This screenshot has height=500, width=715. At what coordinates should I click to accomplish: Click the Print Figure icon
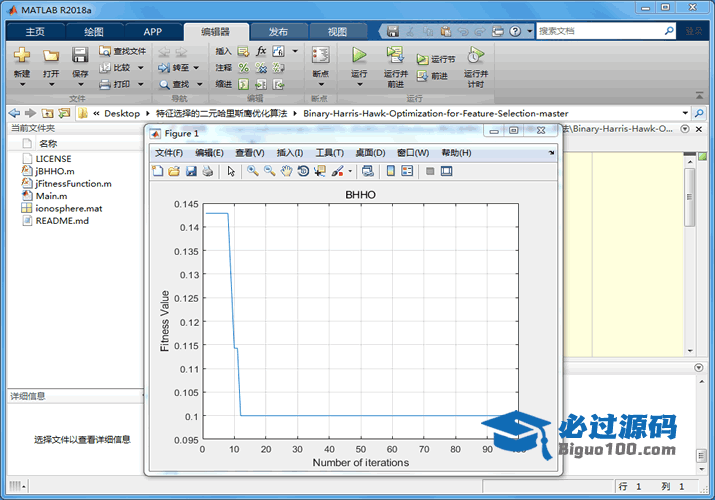(x=207, y=171)
